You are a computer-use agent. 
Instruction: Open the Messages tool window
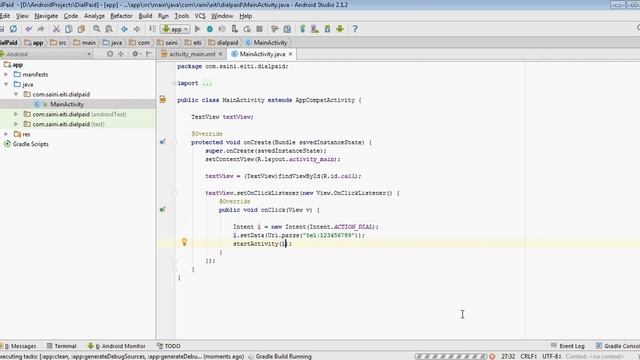point(19,346)
